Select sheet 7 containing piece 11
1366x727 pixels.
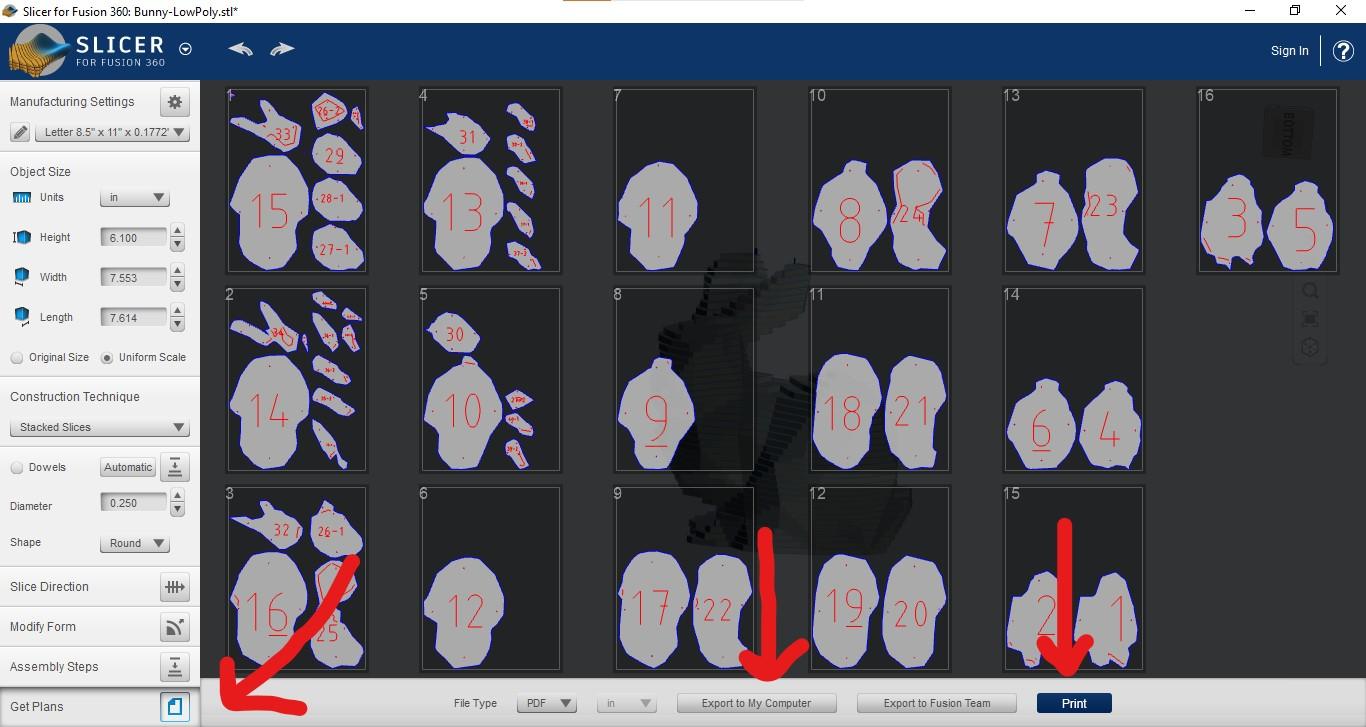click(685, 181)
